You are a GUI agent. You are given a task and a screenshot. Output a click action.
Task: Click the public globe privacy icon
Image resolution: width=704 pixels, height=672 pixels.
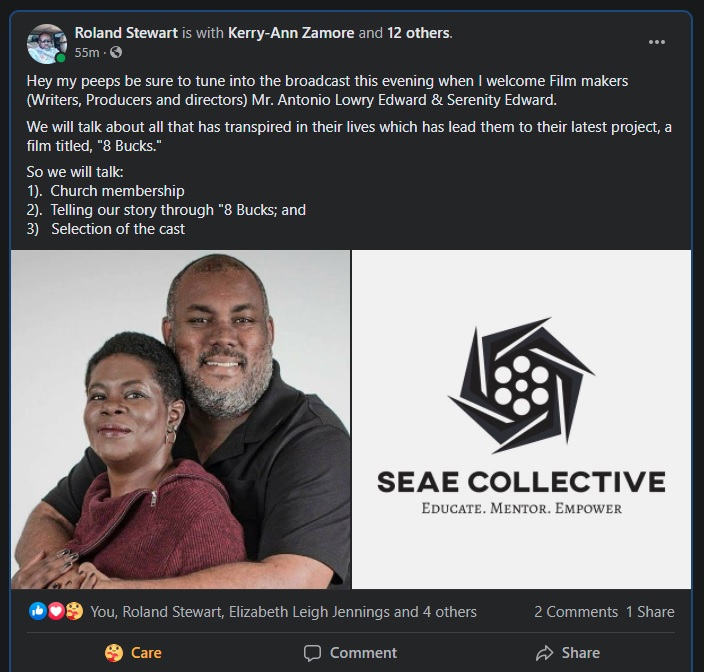tap(116, 52)
